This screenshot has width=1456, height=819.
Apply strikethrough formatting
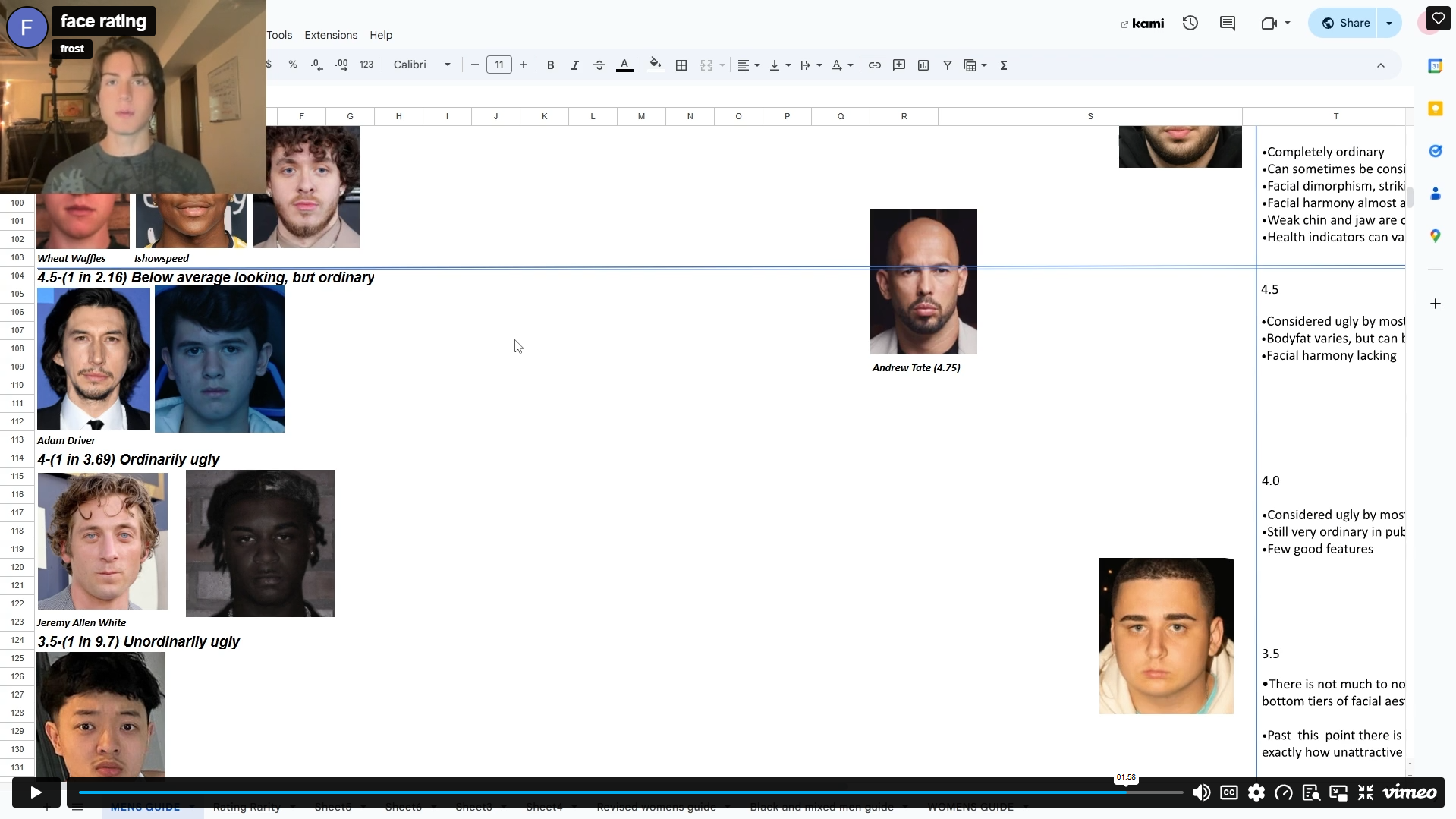pyautogui.click(x=599, y=65)
